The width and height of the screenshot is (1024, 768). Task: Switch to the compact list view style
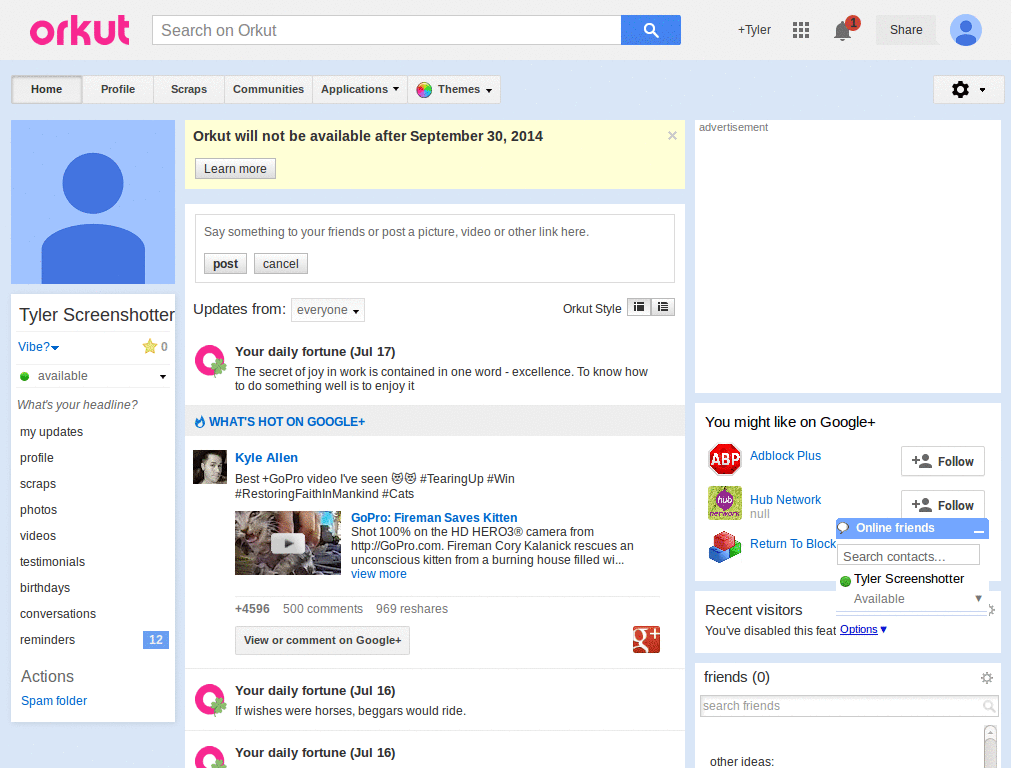point(639,307)
